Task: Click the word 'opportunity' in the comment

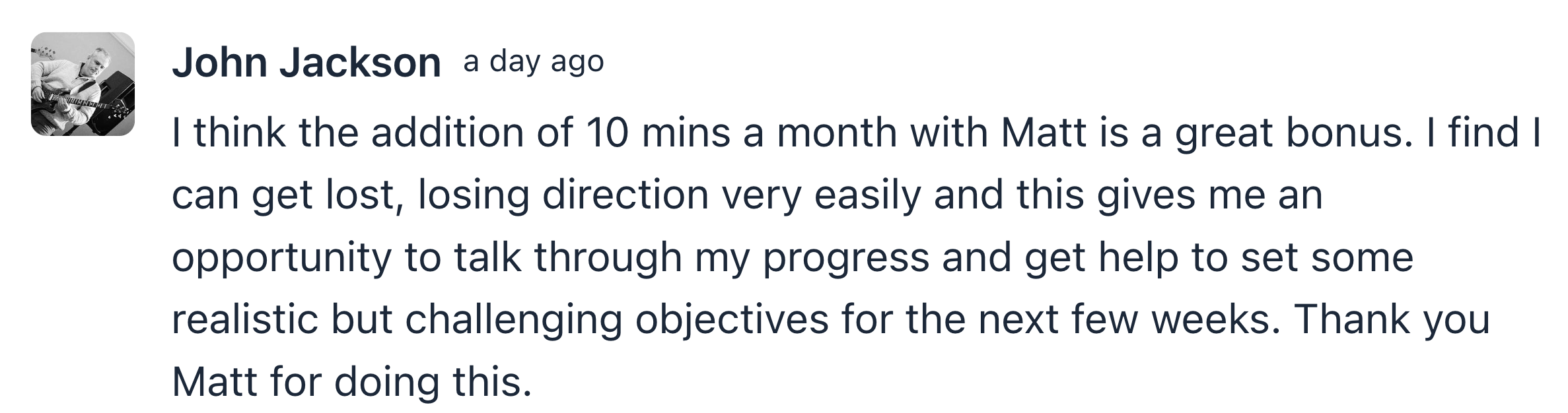Action: [282, 258]
